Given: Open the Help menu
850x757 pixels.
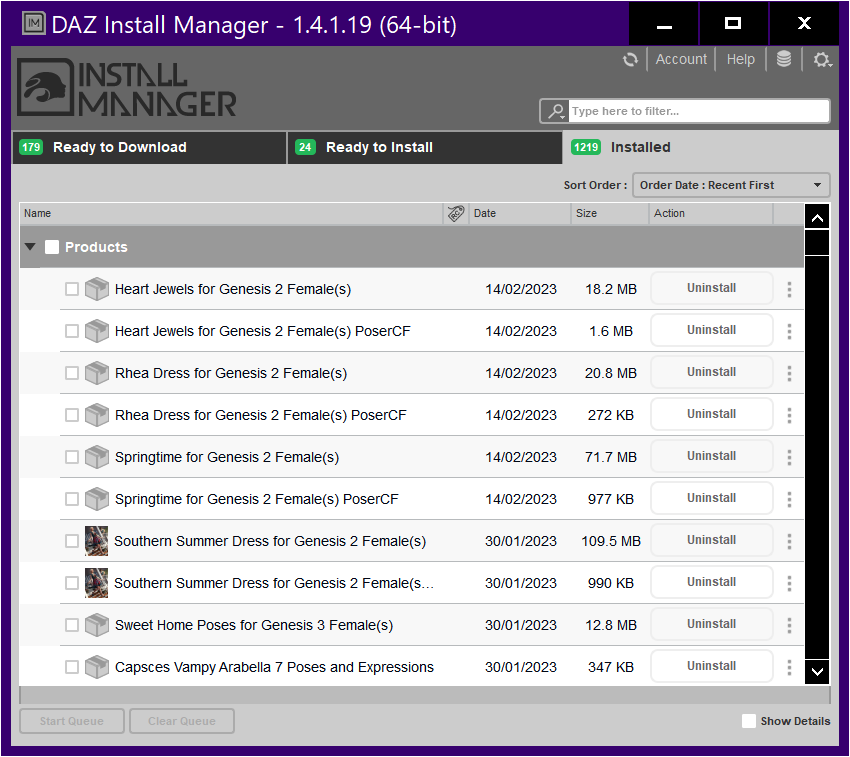Looking at the screenshot, I should click(740, 59).
